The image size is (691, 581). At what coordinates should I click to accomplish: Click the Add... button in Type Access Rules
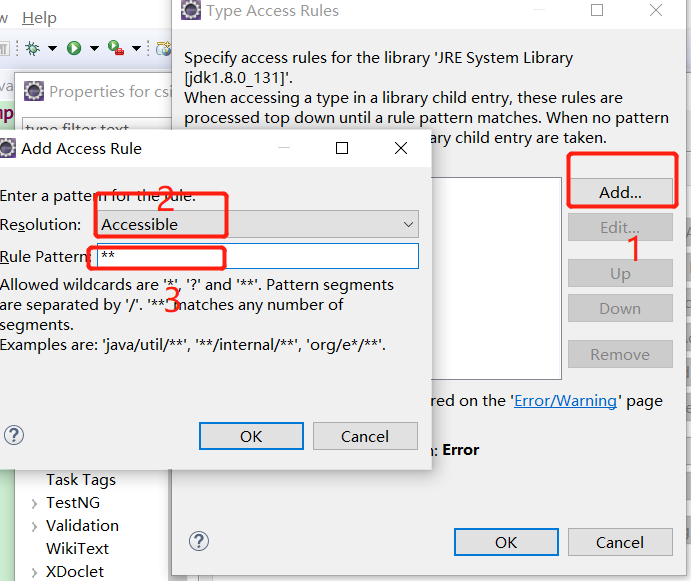tap(620, 192)
